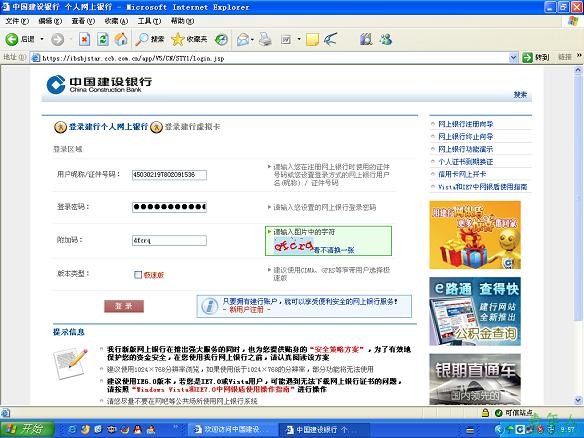Expand the Links toolbar chevron (»)
Image resolution: width=584 pixels, height=438 pixels.
[579, 56]
